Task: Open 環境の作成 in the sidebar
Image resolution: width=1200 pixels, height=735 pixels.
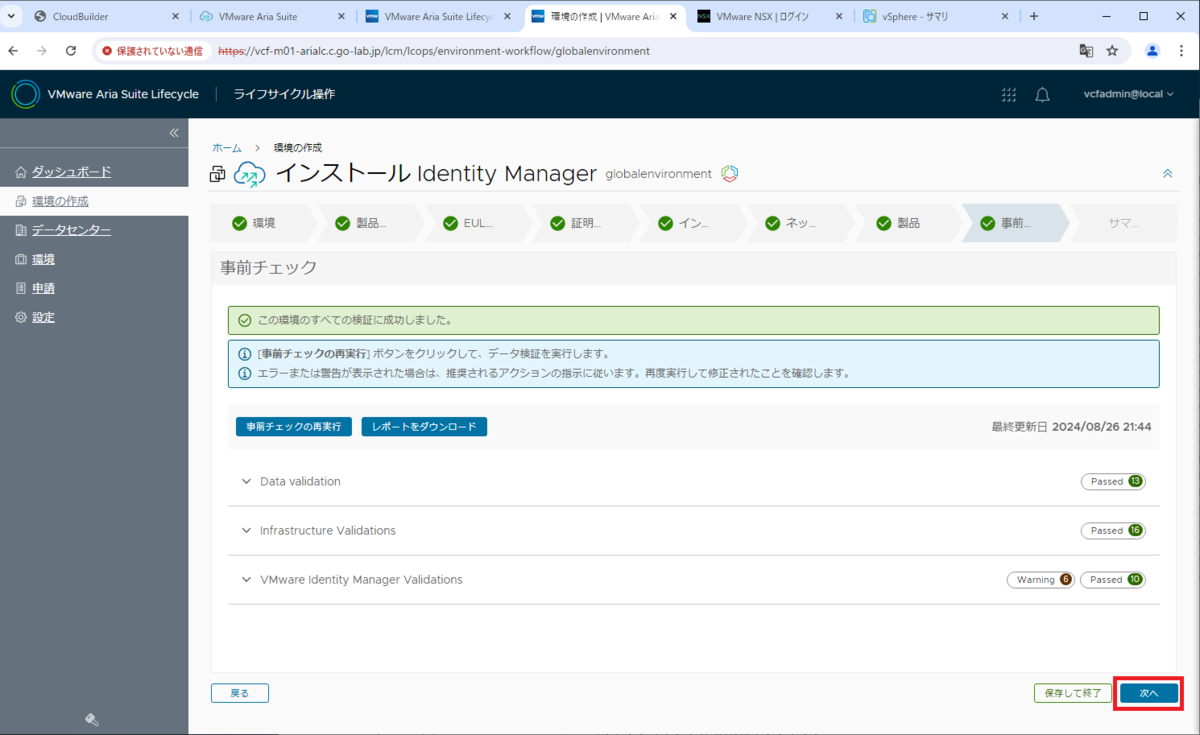Action: pyautogui.click(x=60, y=201)
